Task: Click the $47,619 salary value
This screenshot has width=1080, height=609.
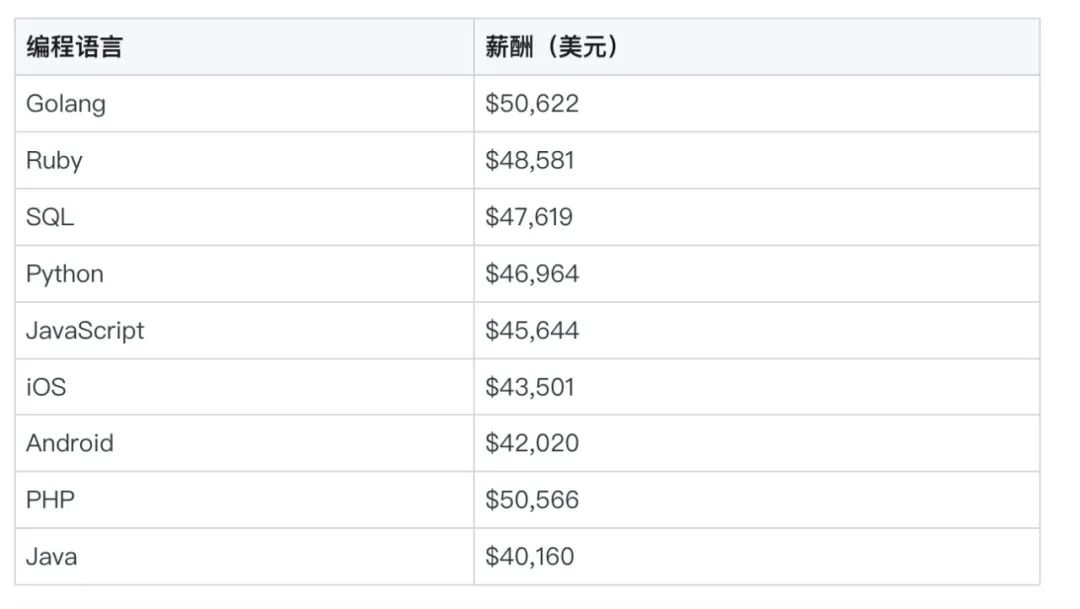Action: (529, 217)
